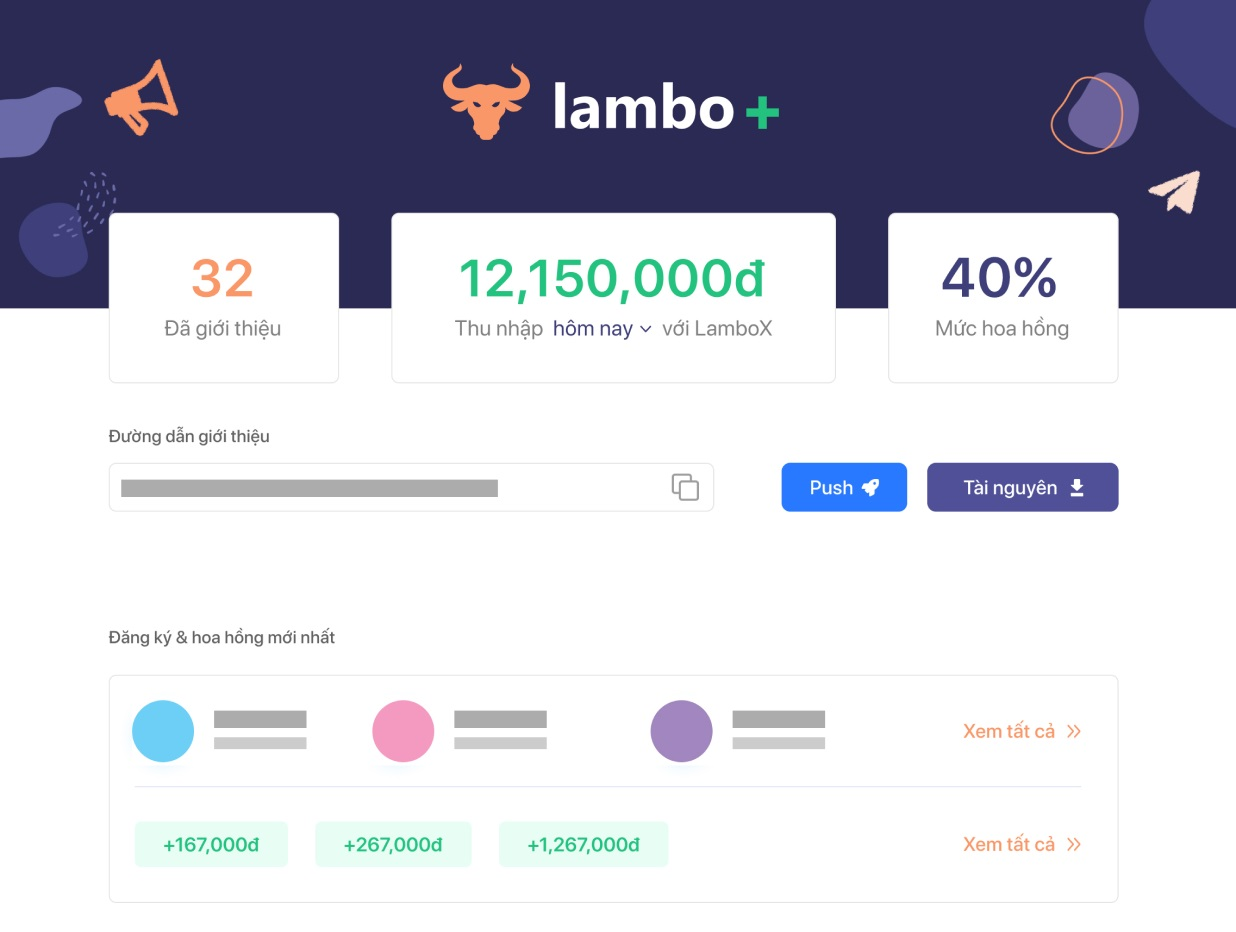Click the megaphone icon in header
The height and width of the screenshot is (932, 1236).
click(x=142, y=97)
